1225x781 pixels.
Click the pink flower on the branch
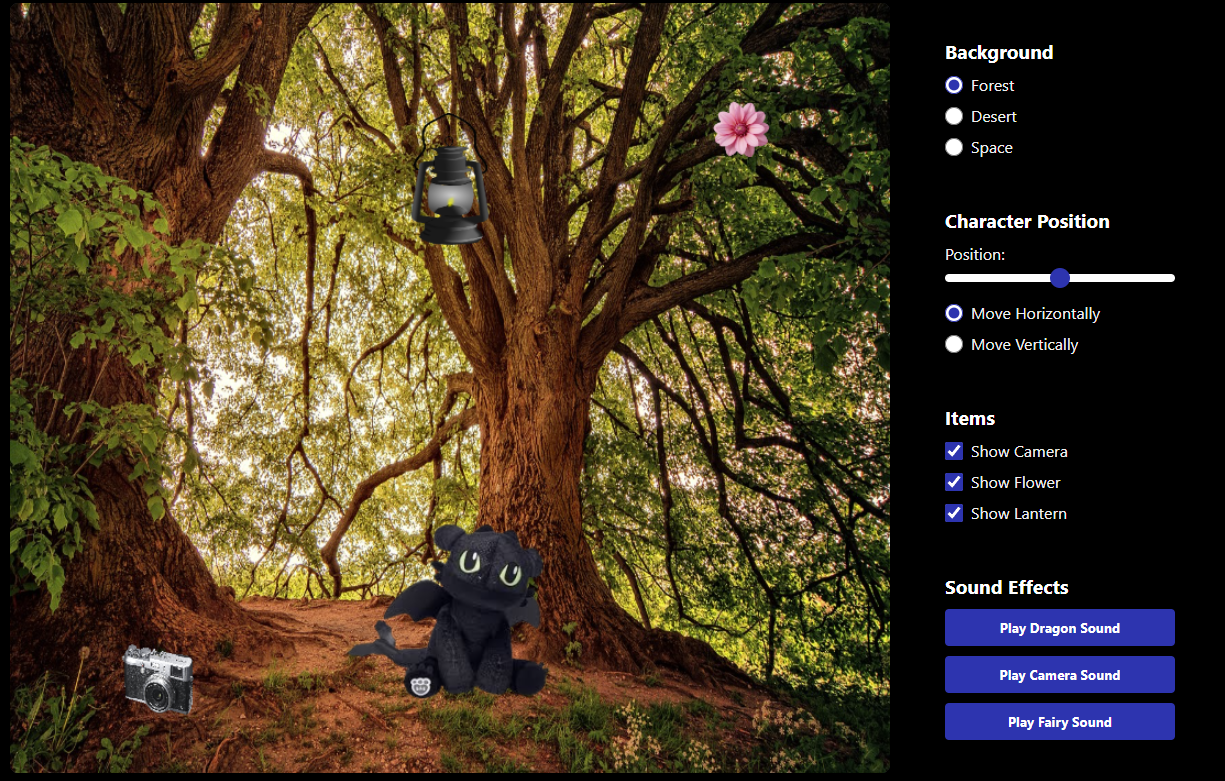(741, 129)
